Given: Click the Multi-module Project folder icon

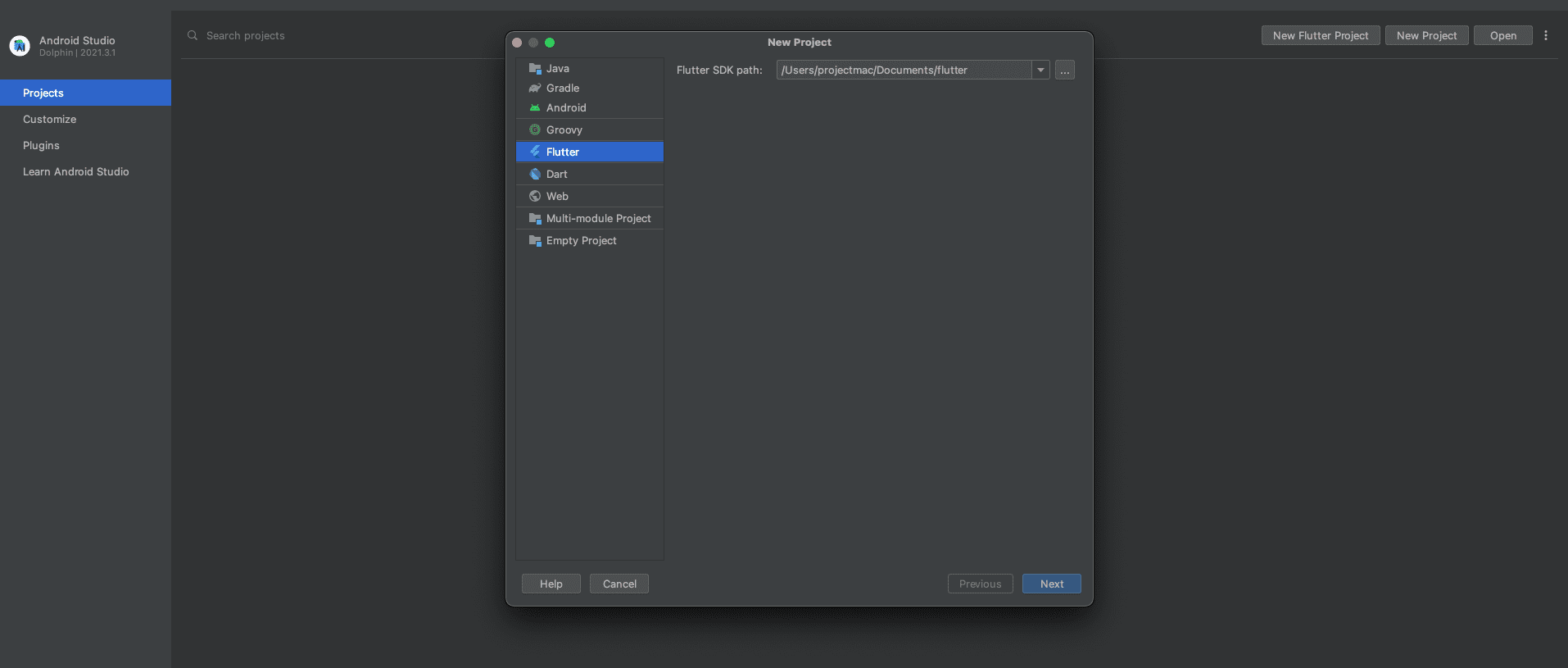Looking at the screenshot, I should pos(535,219).
